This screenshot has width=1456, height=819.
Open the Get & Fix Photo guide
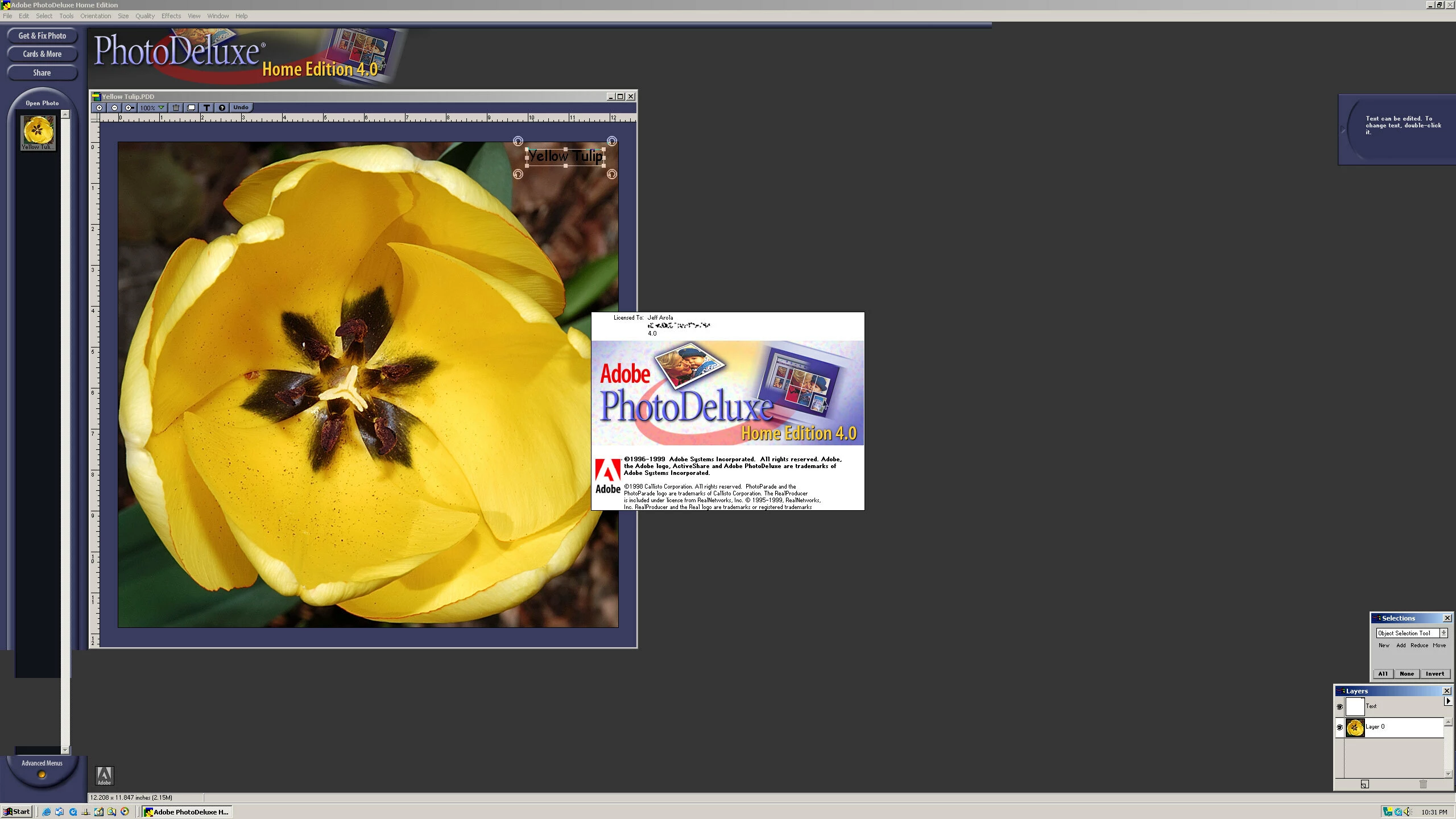click(x=42, y=36)
